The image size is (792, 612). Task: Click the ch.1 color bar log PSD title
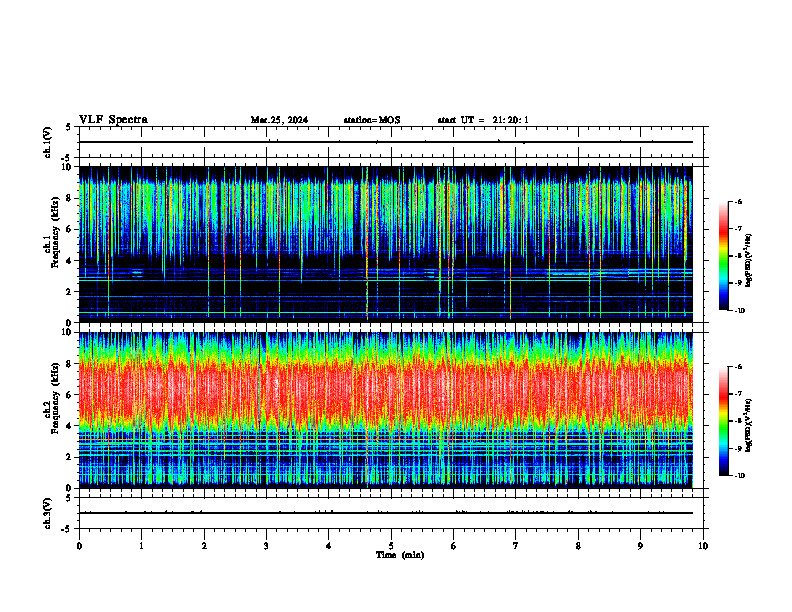[x=749, y=261]
